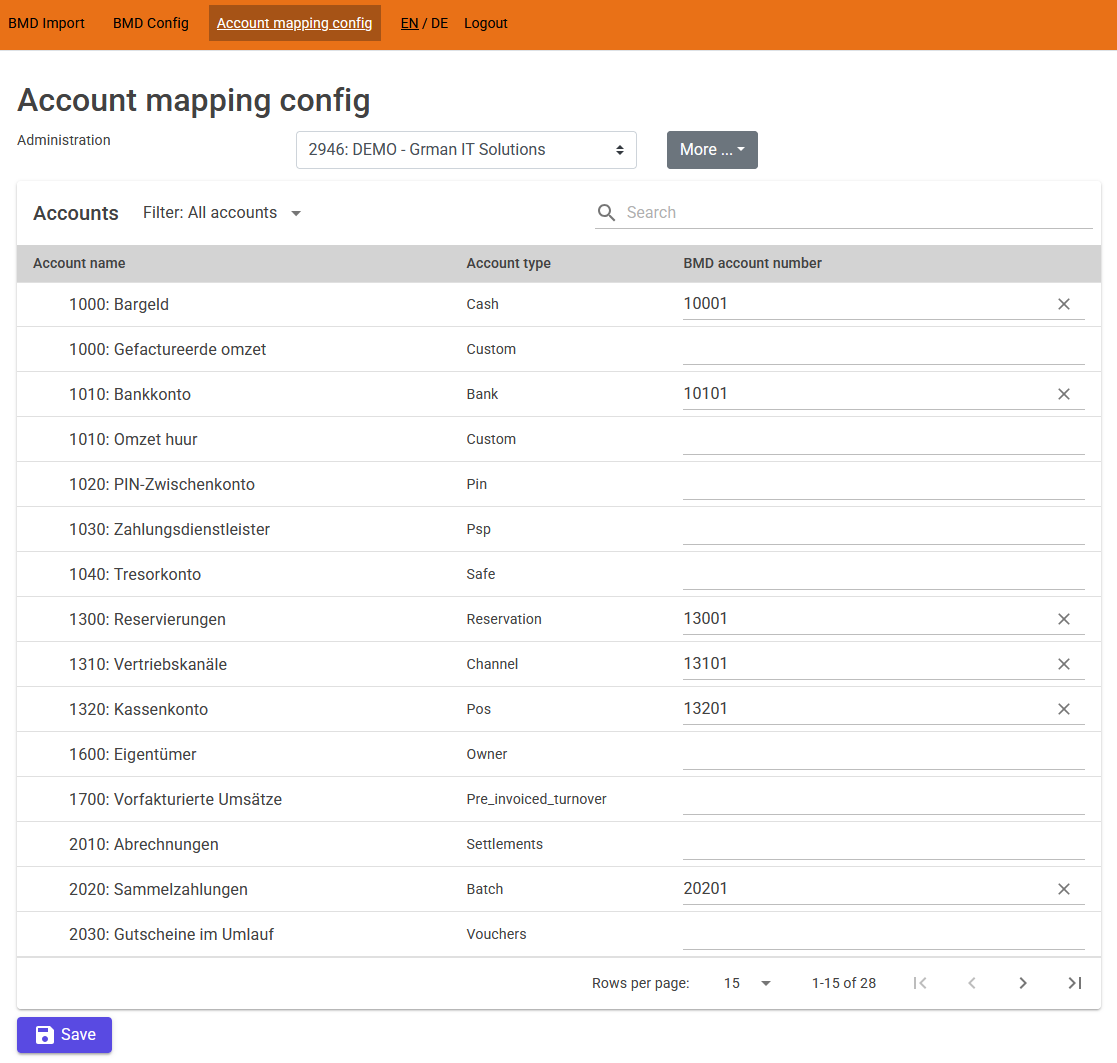The height and width of the screenshot is (1063, 1117).
Task: Switch language to EN
Action: coord(409,23)
